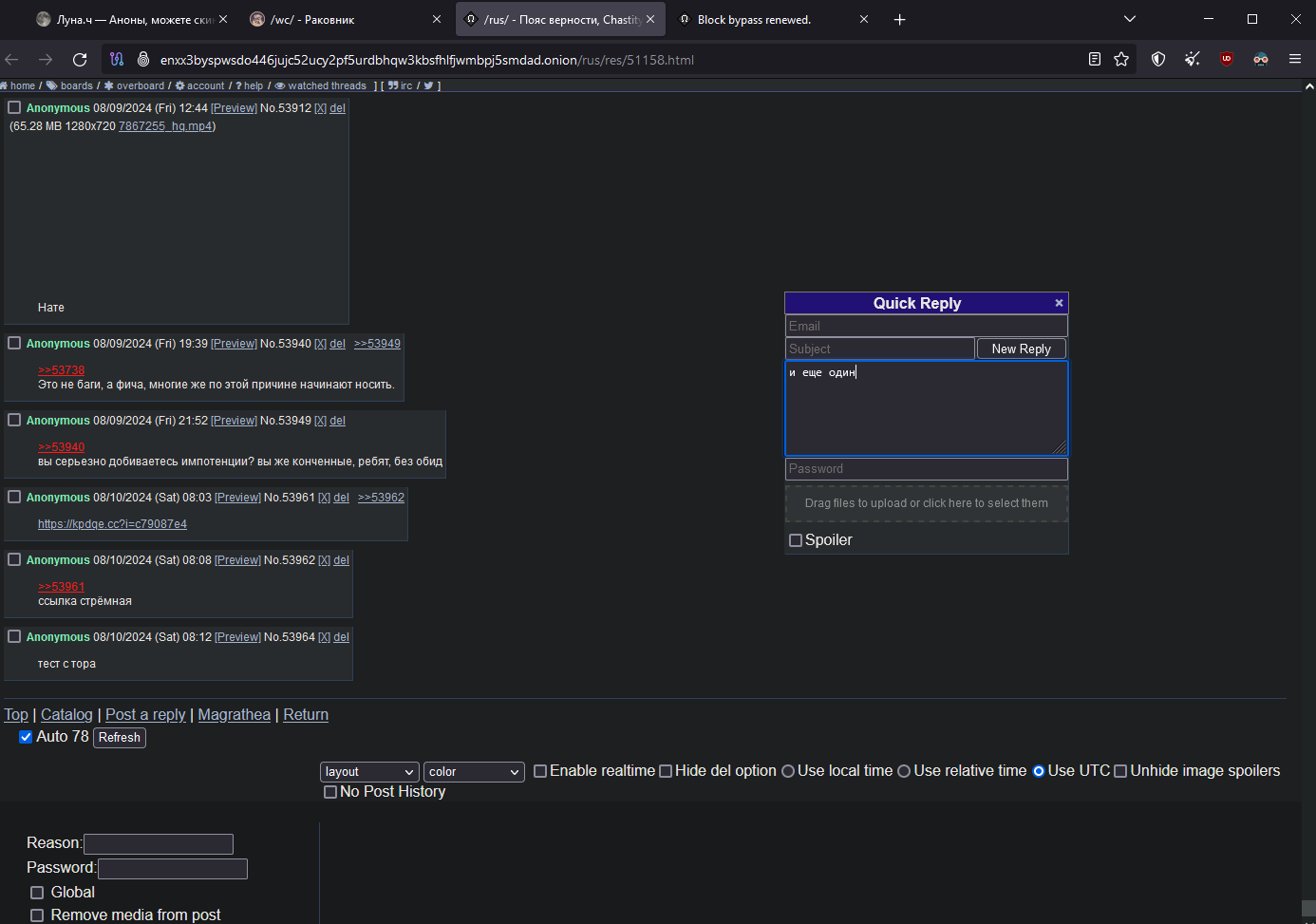
Task: Open the kpdqe.cc link in post 53961
Action: point(112,524)
